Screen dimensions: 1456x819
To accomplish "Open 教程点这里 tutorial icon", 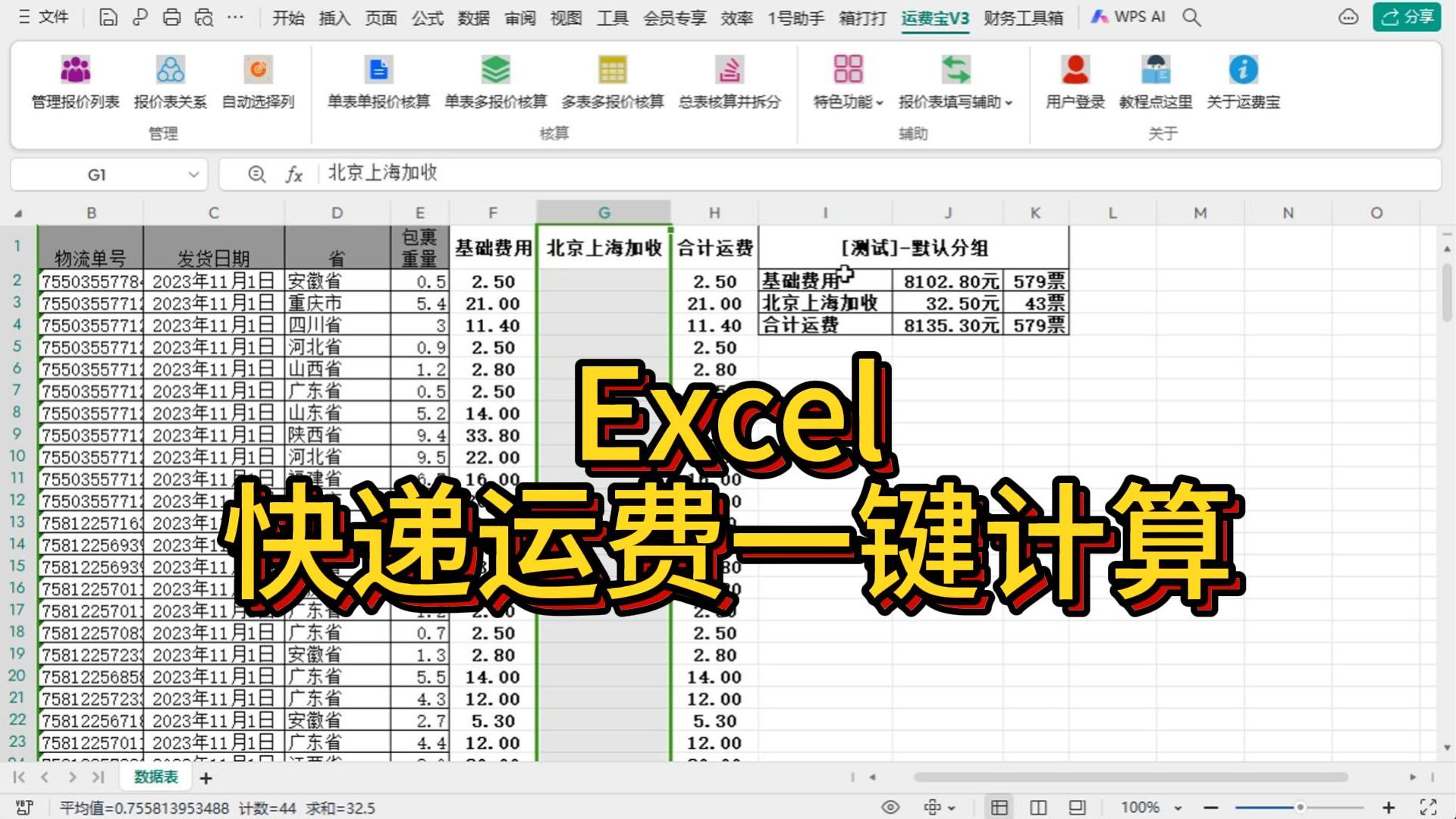I will pyautogui.click(x=1155, y=70).
